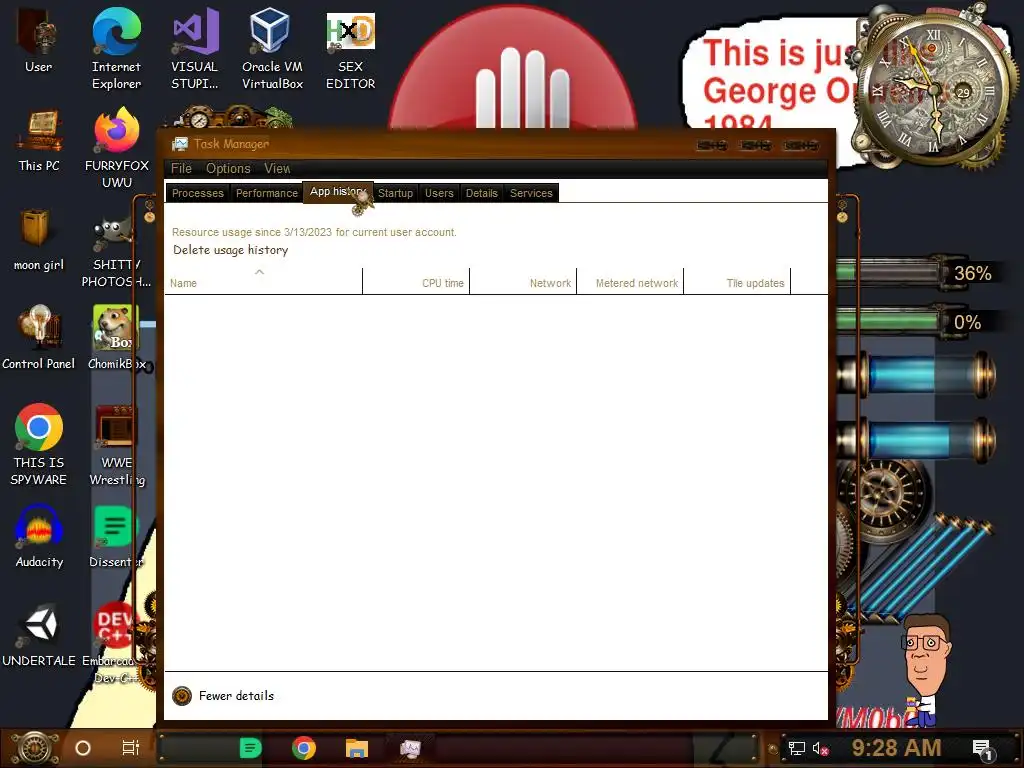Click the muted volume tray icon
1024x768 pixels.
coord(820,748)
